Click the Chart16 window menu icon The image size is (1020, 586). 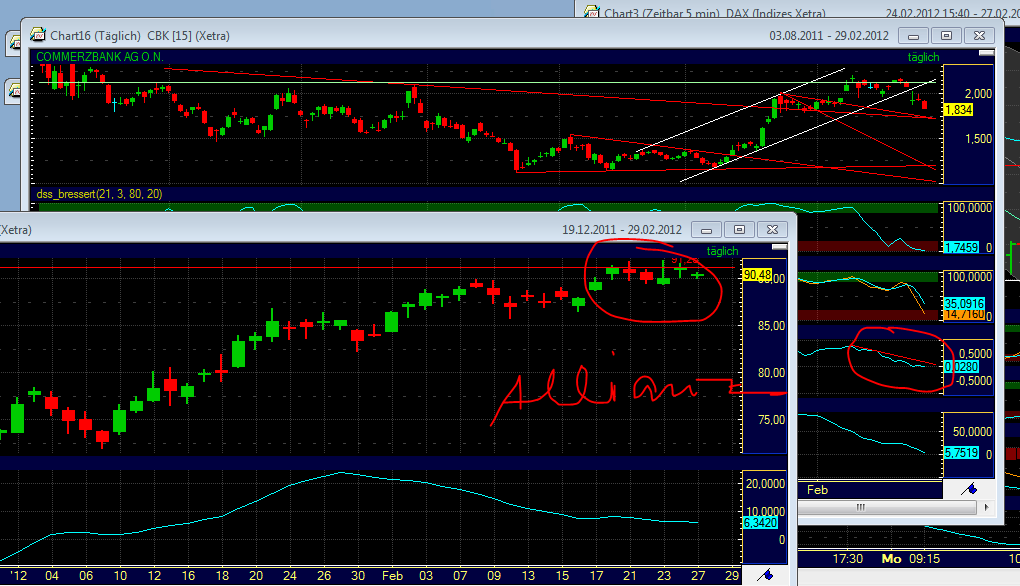[x=35, y=35]
